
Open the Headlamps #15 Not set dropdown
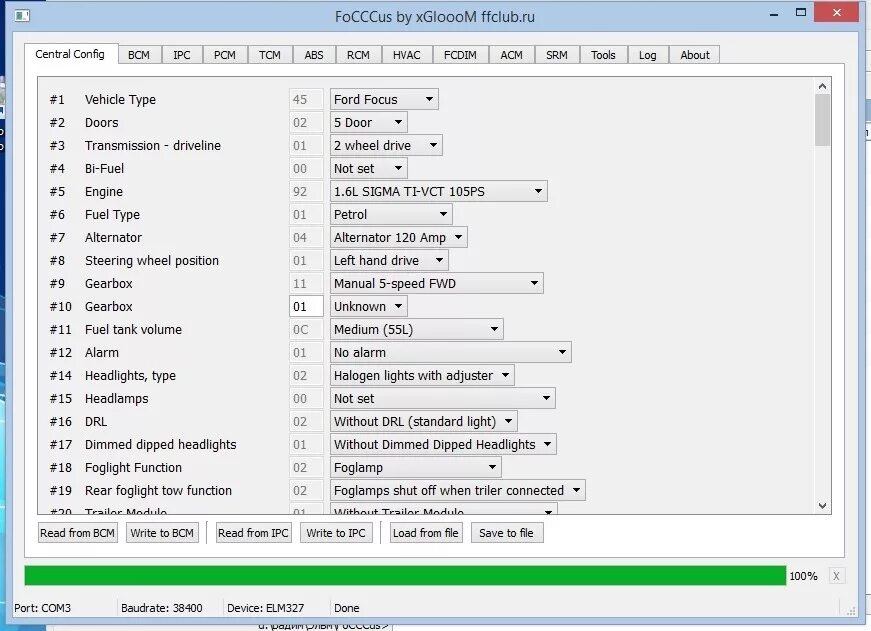click(443, 399)
